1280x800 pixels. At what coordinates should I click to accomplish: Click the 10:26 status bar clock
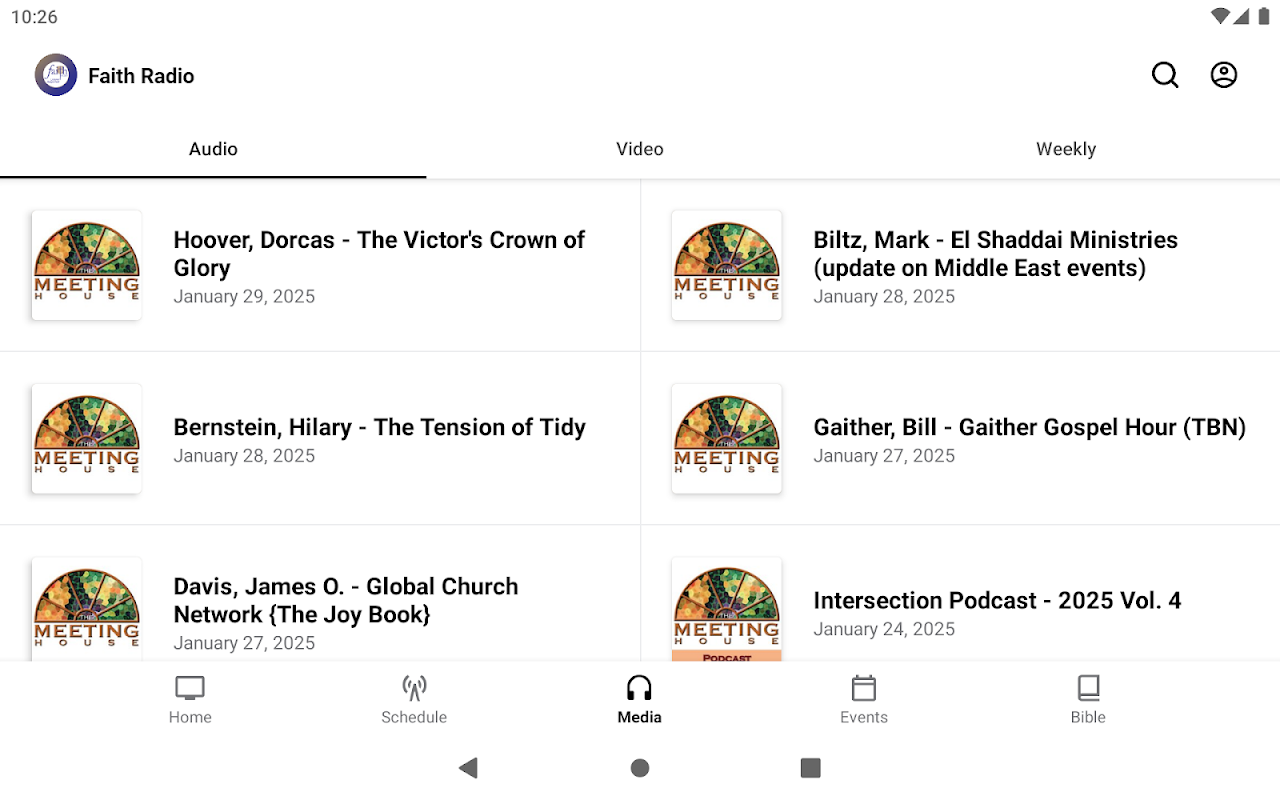pos(34,17)
